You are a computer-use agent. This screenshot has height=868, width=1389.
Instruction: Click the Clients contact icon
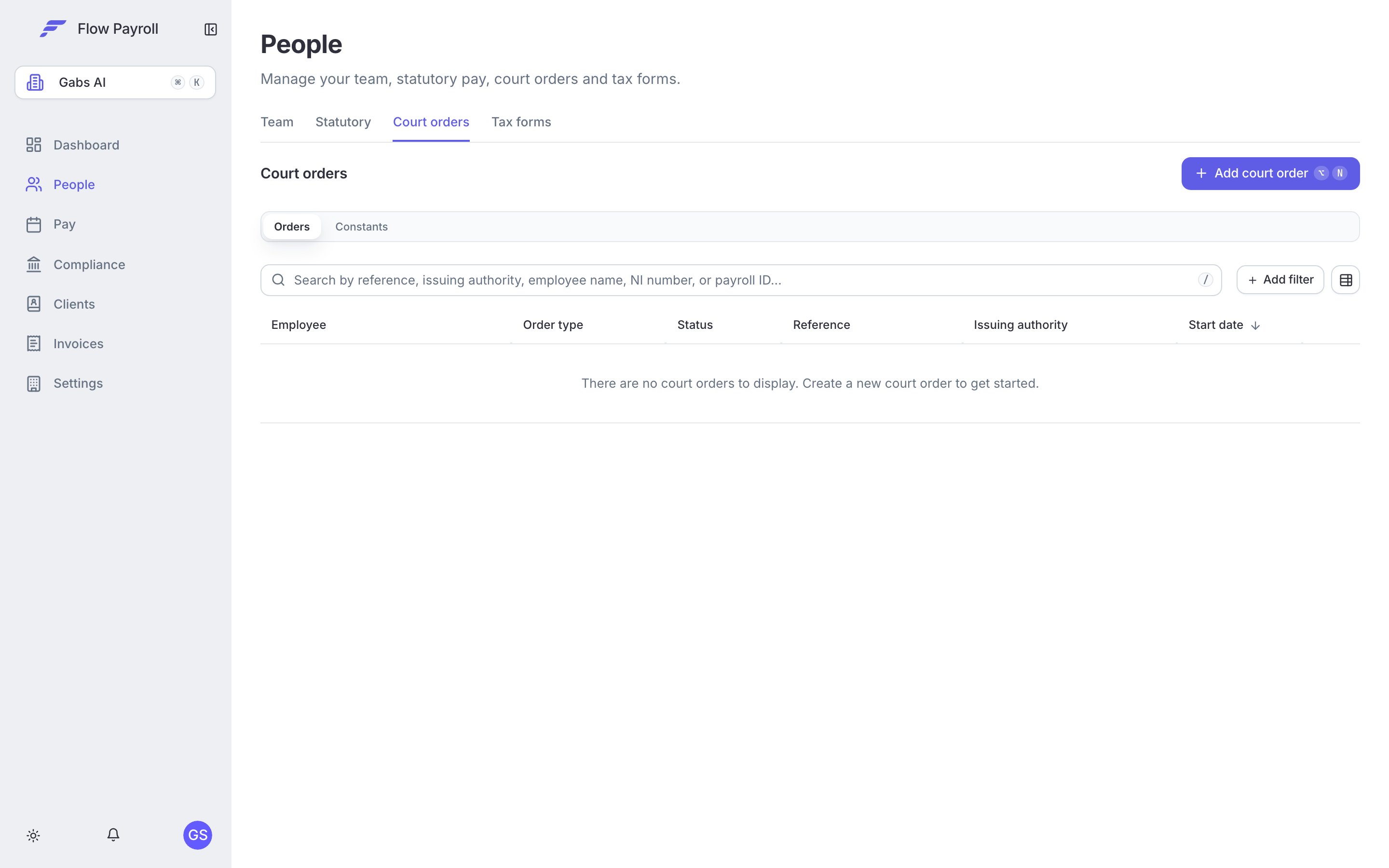tap(34, 304)
